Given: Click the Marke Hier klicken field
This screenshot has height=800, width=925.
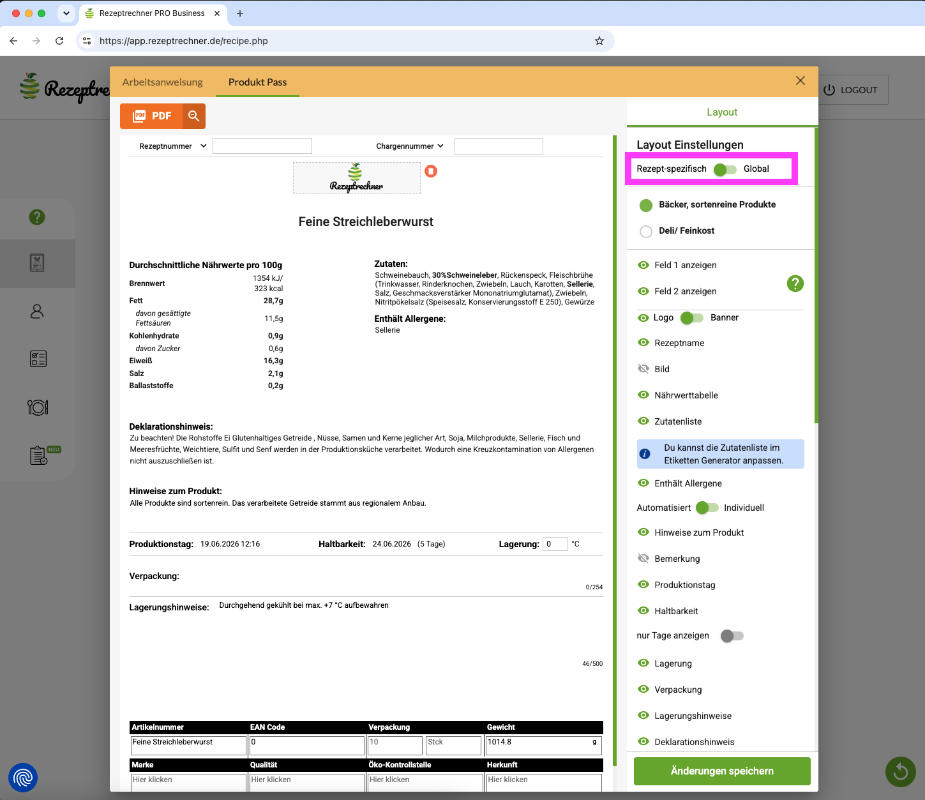Looking at the screenshot, I should pyautogui.click(x=188, y=782).
